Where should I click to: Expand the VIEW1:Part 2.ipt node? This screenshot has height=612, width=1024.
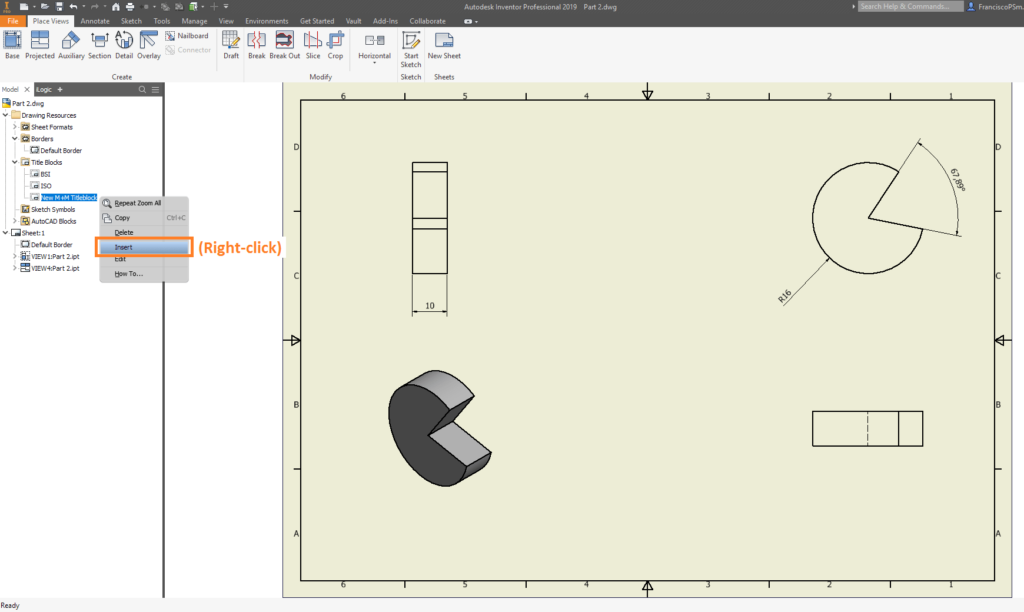tap(15, 256)
